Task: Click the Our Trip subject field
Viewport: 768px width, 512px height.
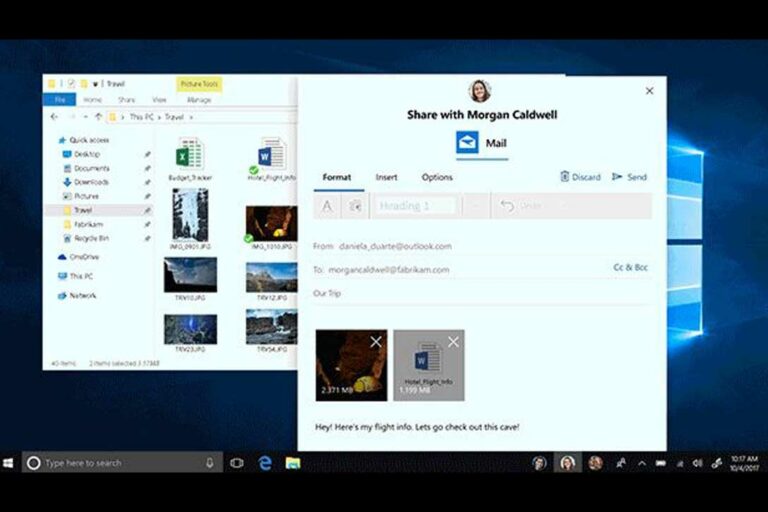Action: (x=482, y=293)
